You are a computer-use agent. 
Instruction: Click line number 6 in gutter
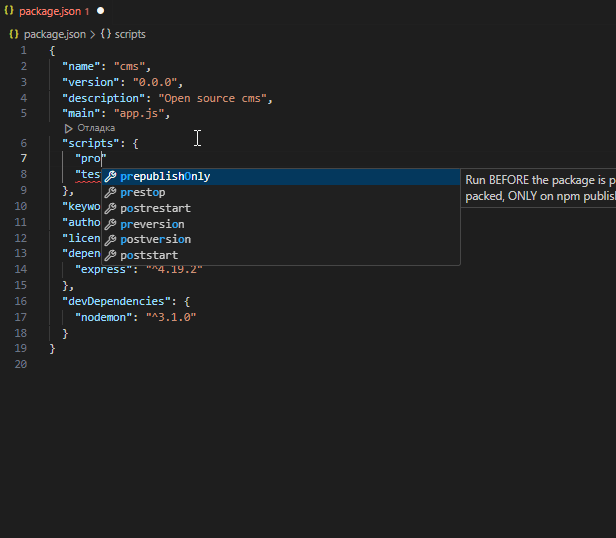pyautogui.click(x=24, y=143)
